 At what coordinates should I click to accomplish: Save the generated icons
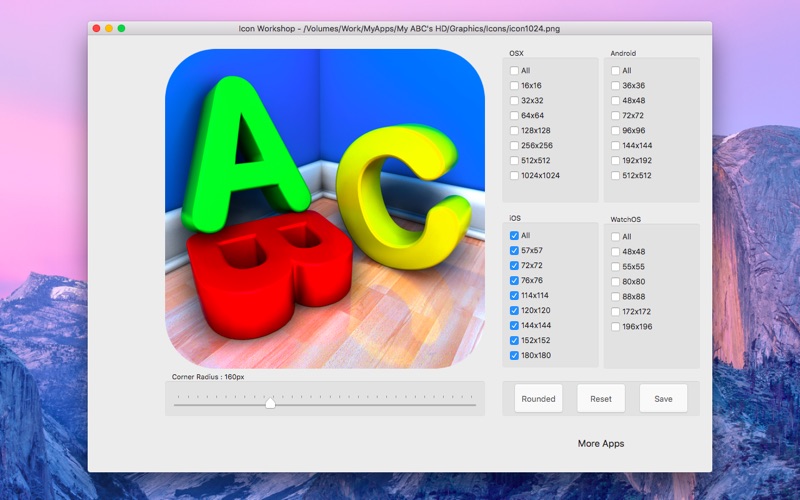point(663,398)
